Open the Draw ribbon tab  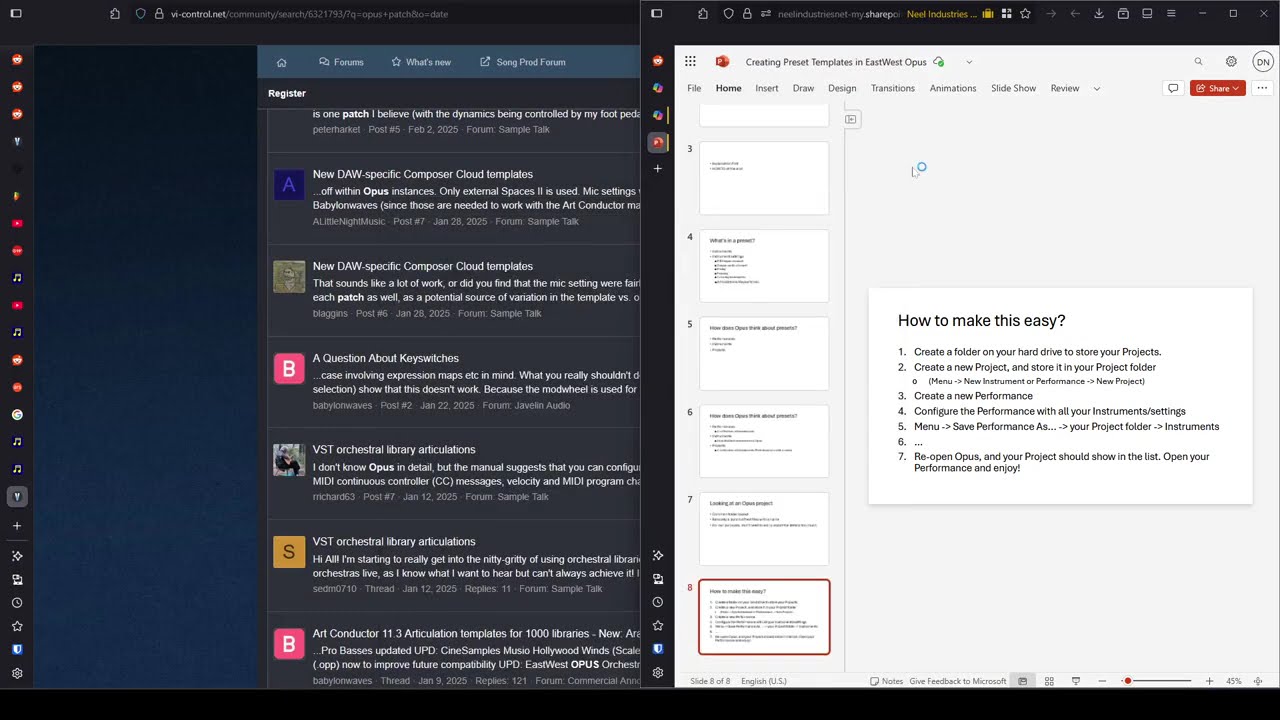[x=803, y=88]
